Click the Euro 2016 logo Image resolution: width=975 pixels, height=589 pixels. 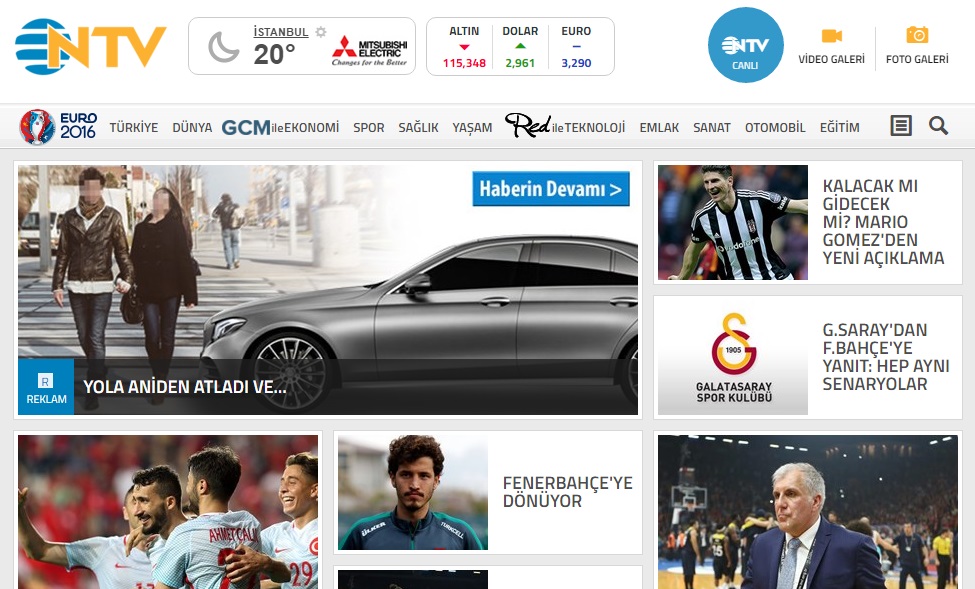(58, 127)
